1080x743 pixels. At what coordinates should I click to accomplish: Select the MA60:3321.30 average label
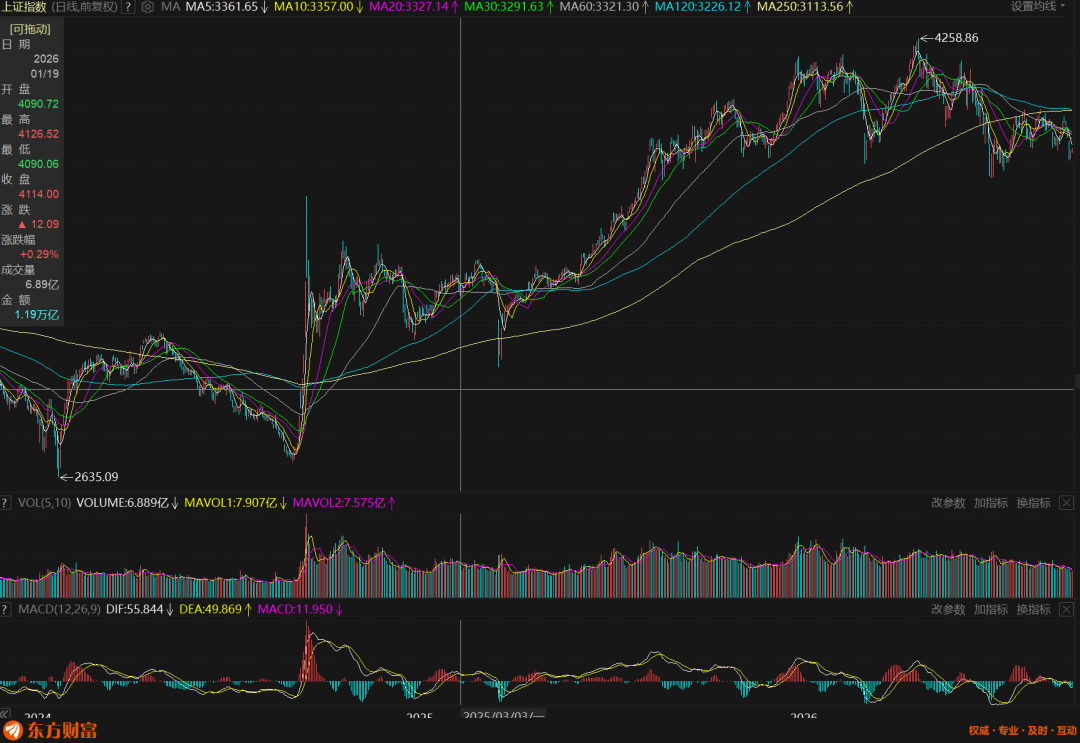[x=604, y=7]
